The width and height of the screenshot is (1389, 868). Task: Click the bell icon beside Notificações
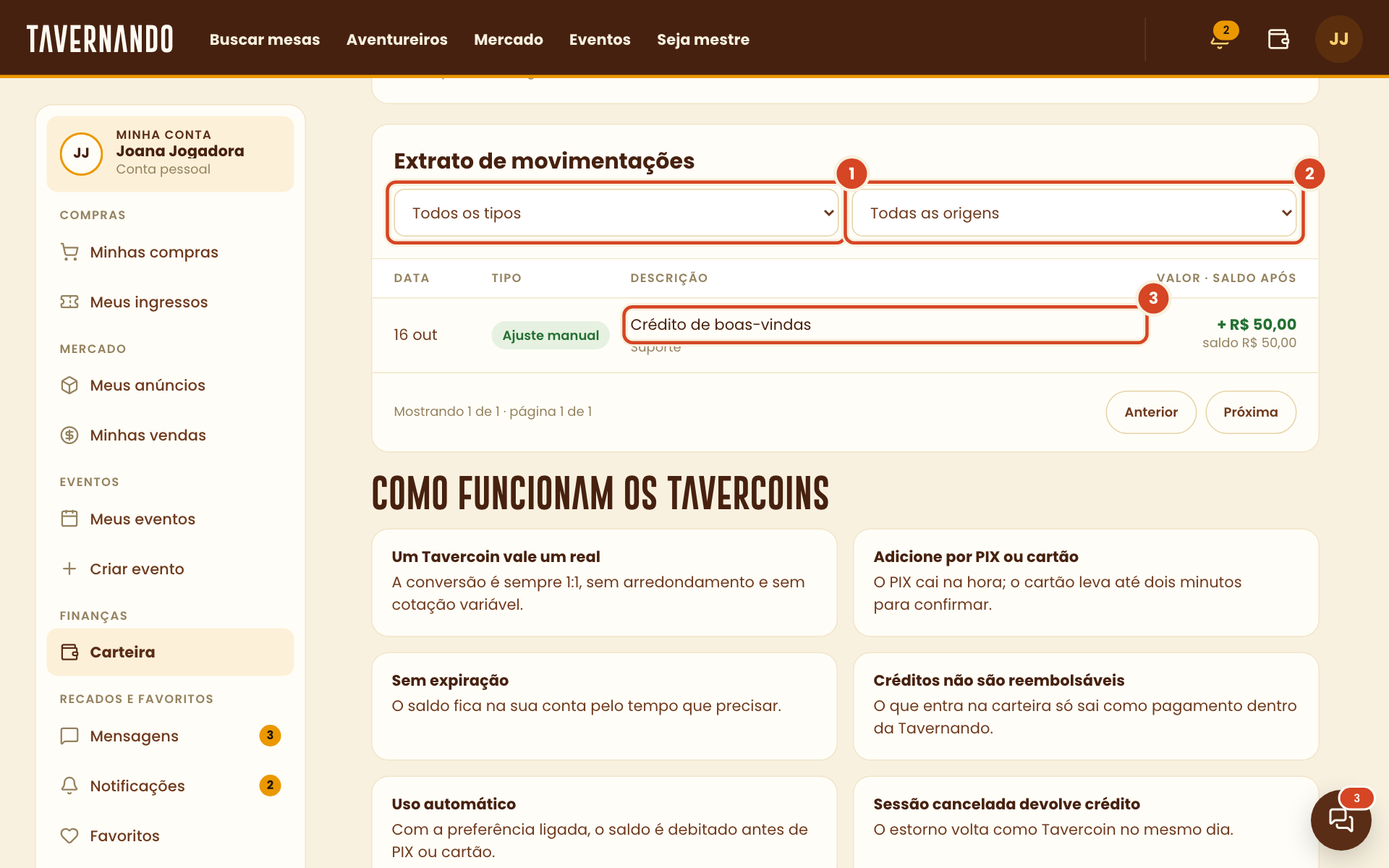coord(69,786)
